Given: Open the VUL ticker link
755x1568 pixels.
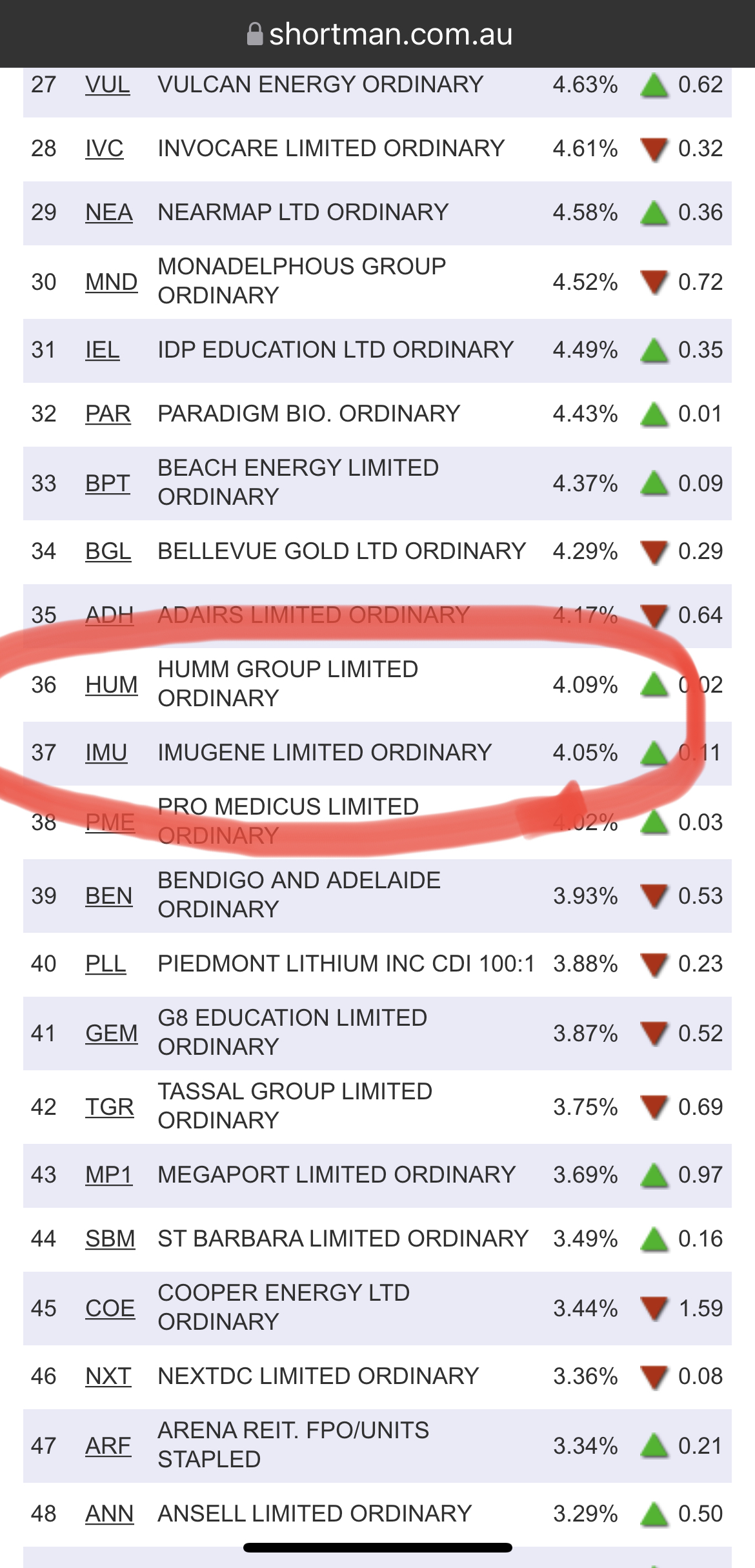Looking at the screenshot, I should 107,85.
